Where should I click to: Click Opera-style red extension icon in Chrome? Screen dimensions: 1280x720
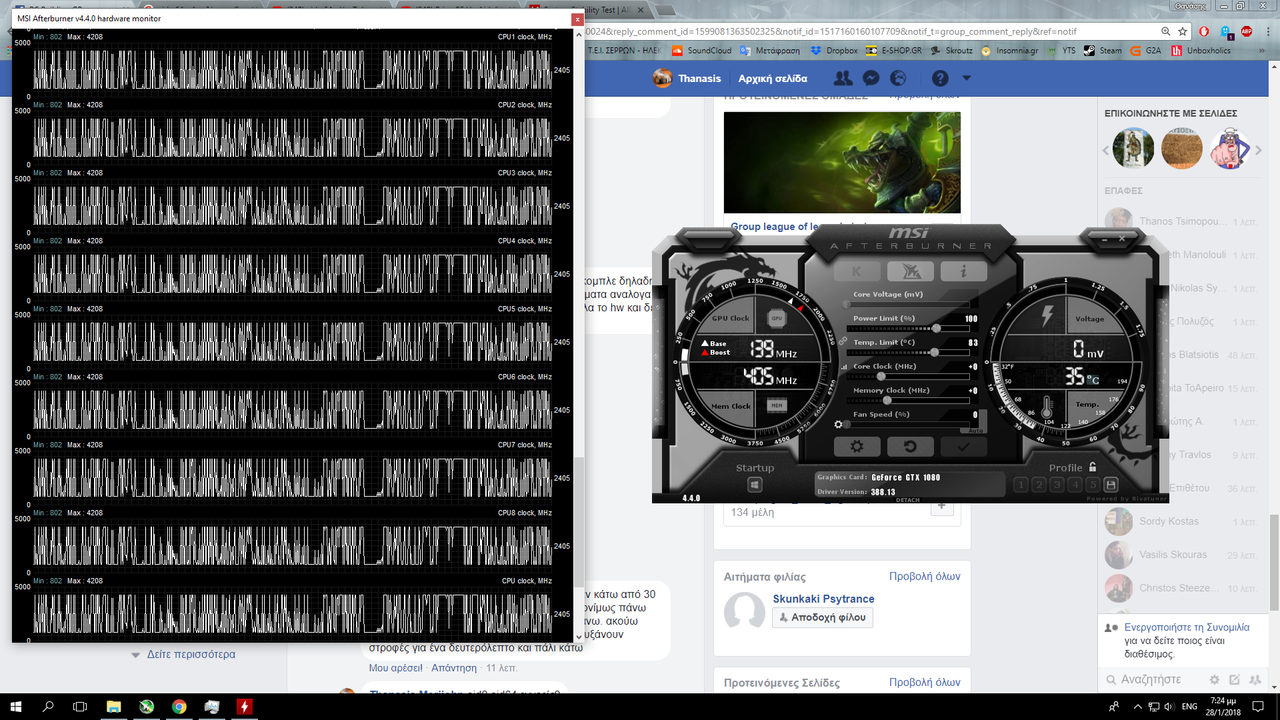click(1204, 31)
